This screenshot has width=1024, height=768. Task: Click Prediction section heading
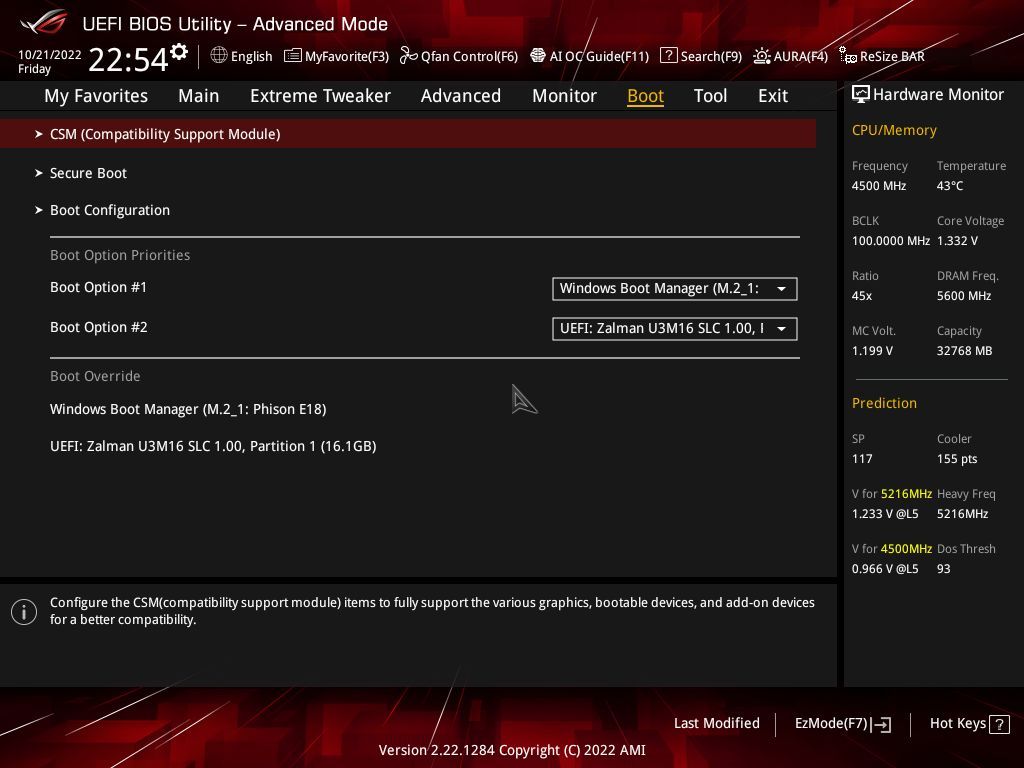tap(884, 404)
